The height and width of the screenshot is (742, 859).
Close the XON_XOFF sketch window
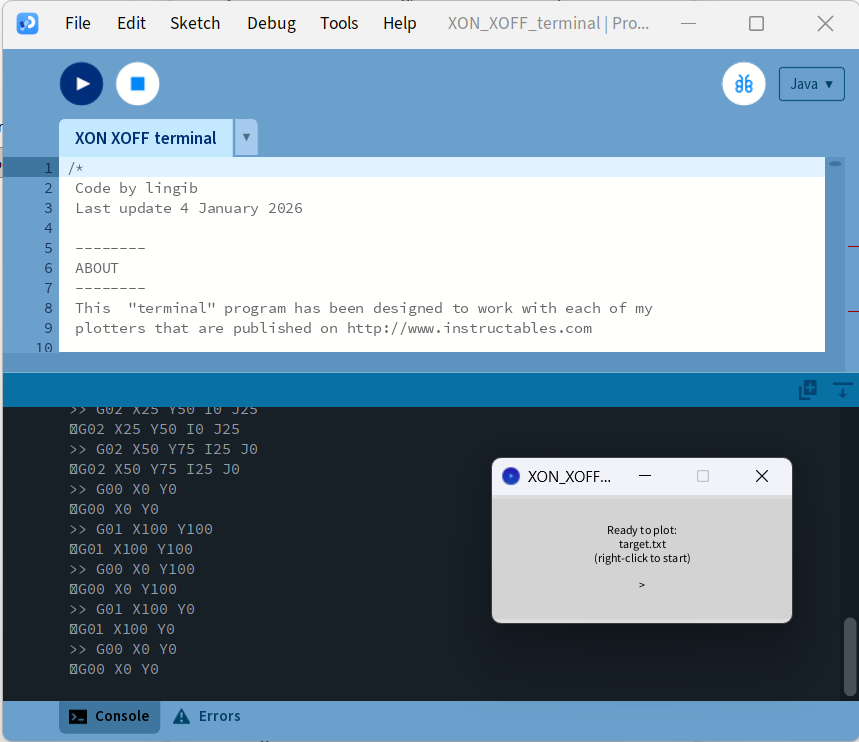tap(761, 476)
